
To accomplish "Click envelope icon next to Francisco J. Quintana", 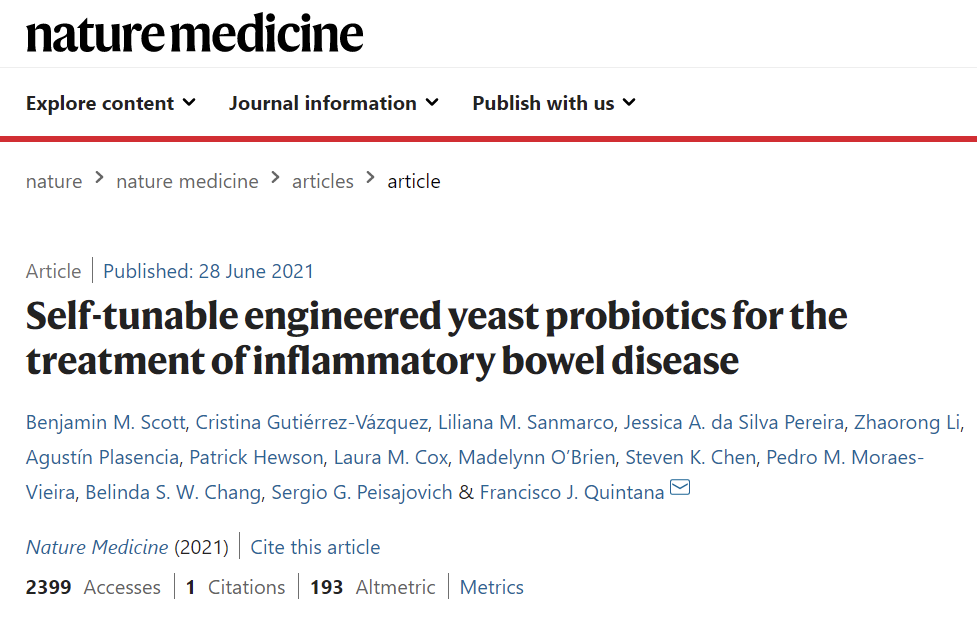I will tap(680, 489).
